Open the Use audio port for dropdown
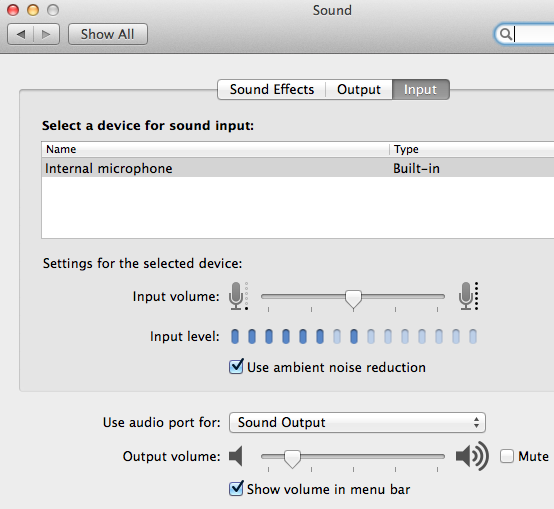Viewport: 554px width, 509px height. tap(357, 422)
